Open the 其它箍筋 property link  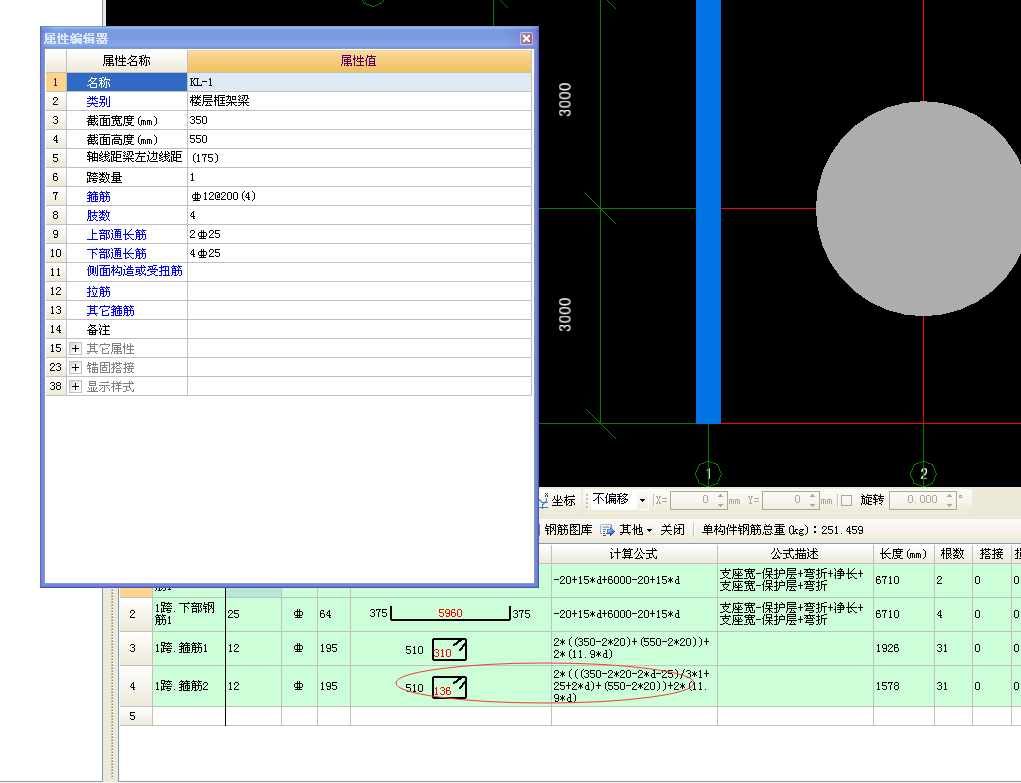pyautogui.click(x=111, y=311)
